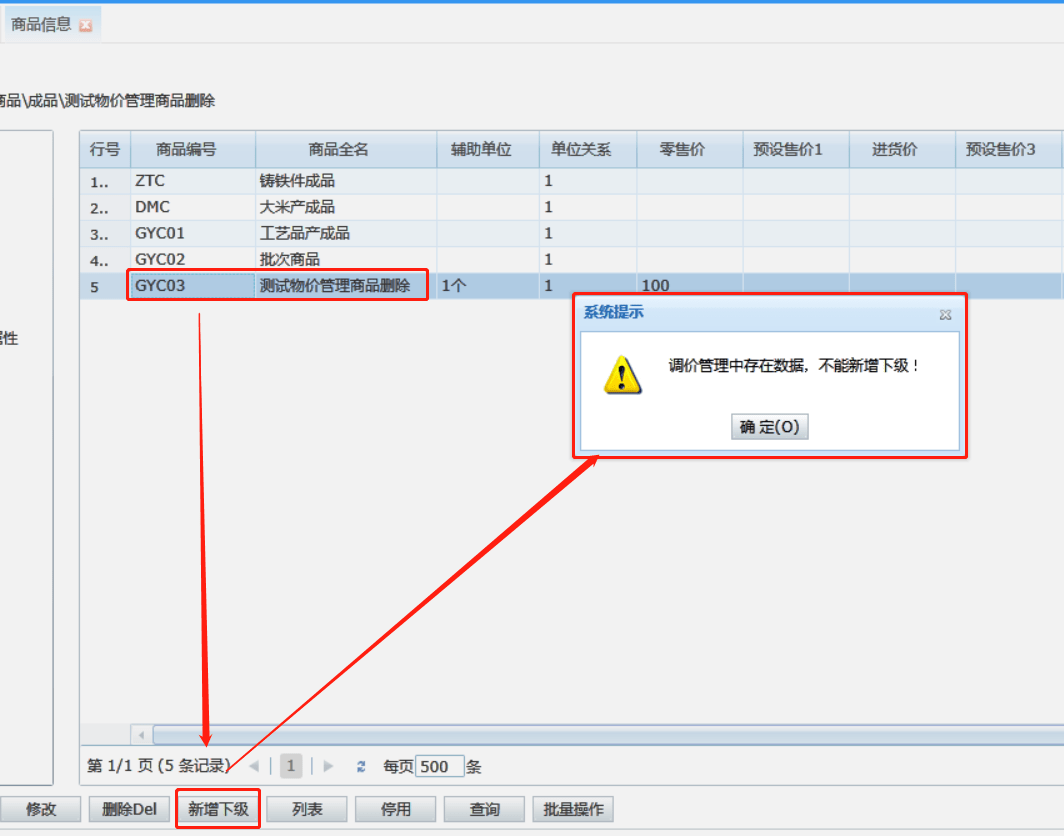Viewport: 1064px width, 836px height.
Task: Edit the records-per-page field showing 500
Action: (439, 766)
